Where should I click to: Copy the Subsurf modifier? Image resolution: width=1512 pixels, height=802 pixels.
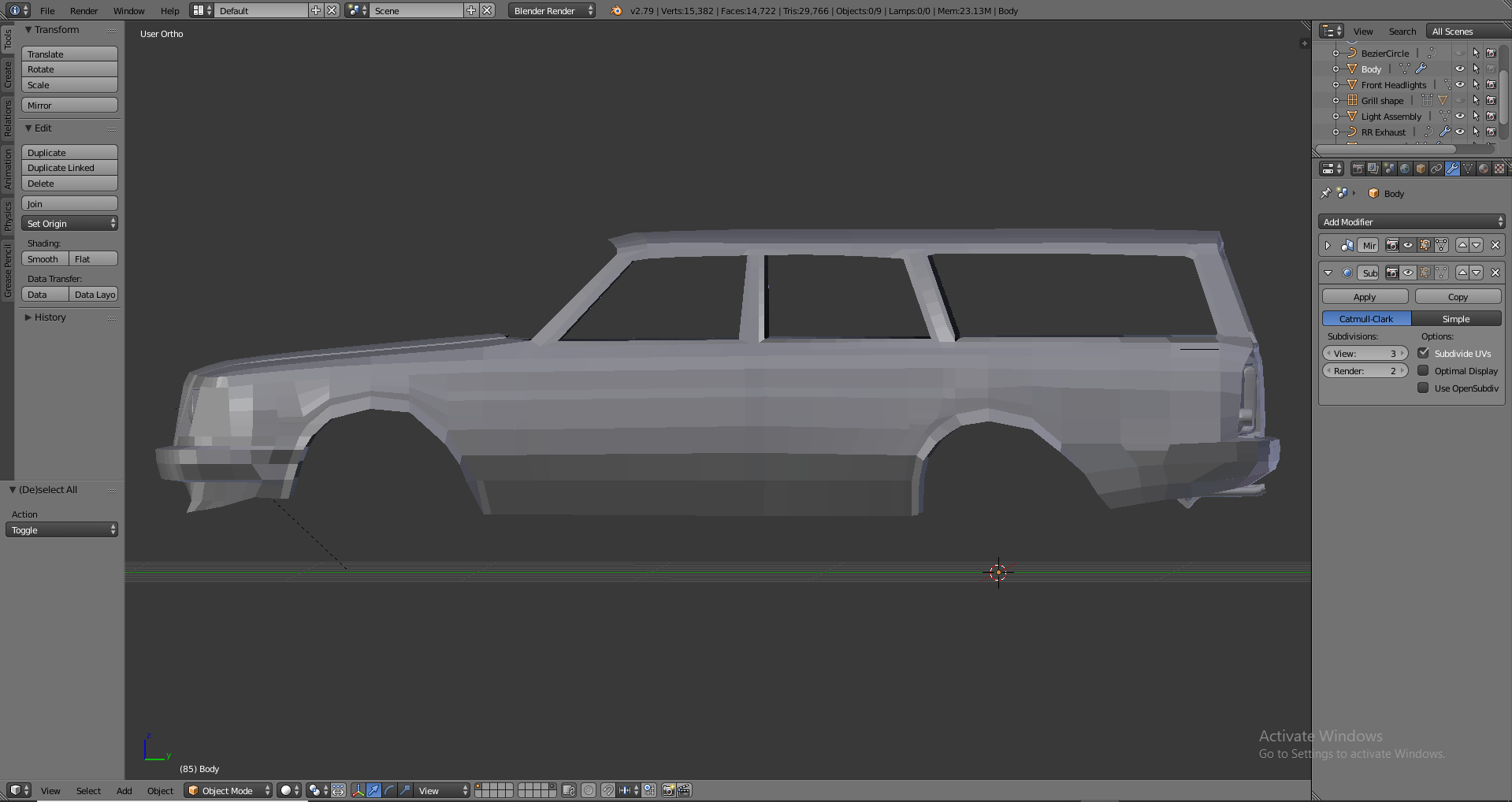click(1458, 297)
